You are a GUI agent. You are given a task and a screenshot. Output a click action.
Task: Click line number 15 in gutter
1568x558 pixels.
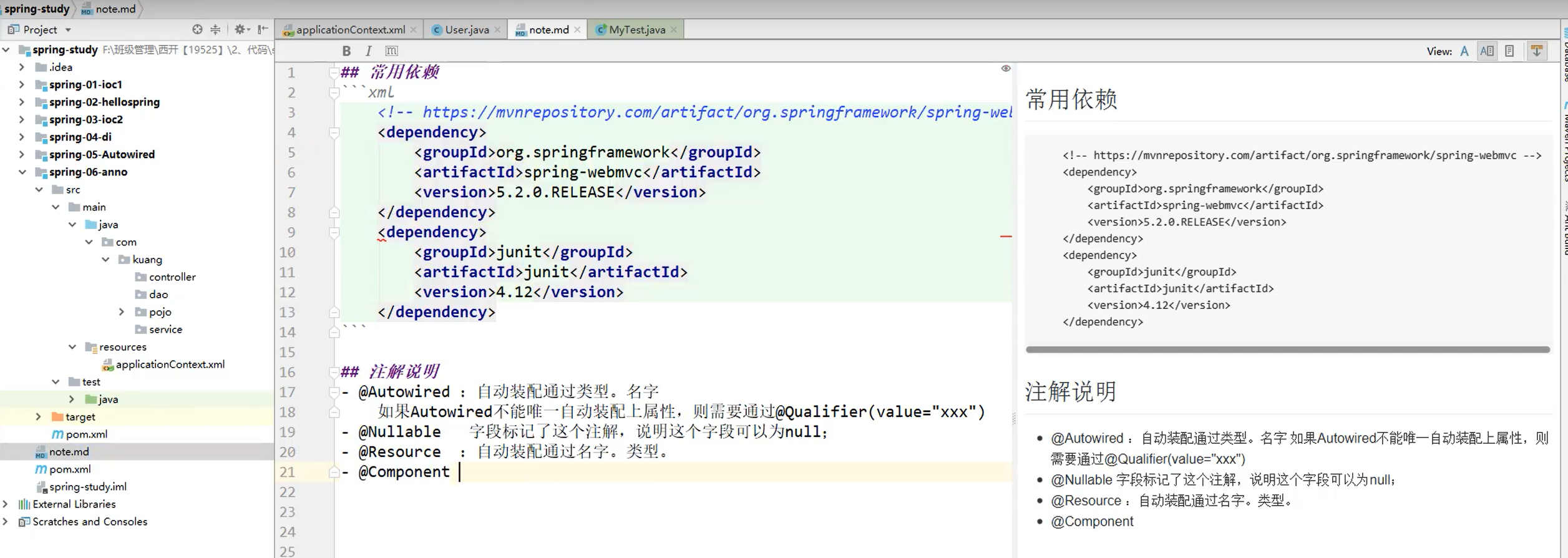tap(287, 353)
